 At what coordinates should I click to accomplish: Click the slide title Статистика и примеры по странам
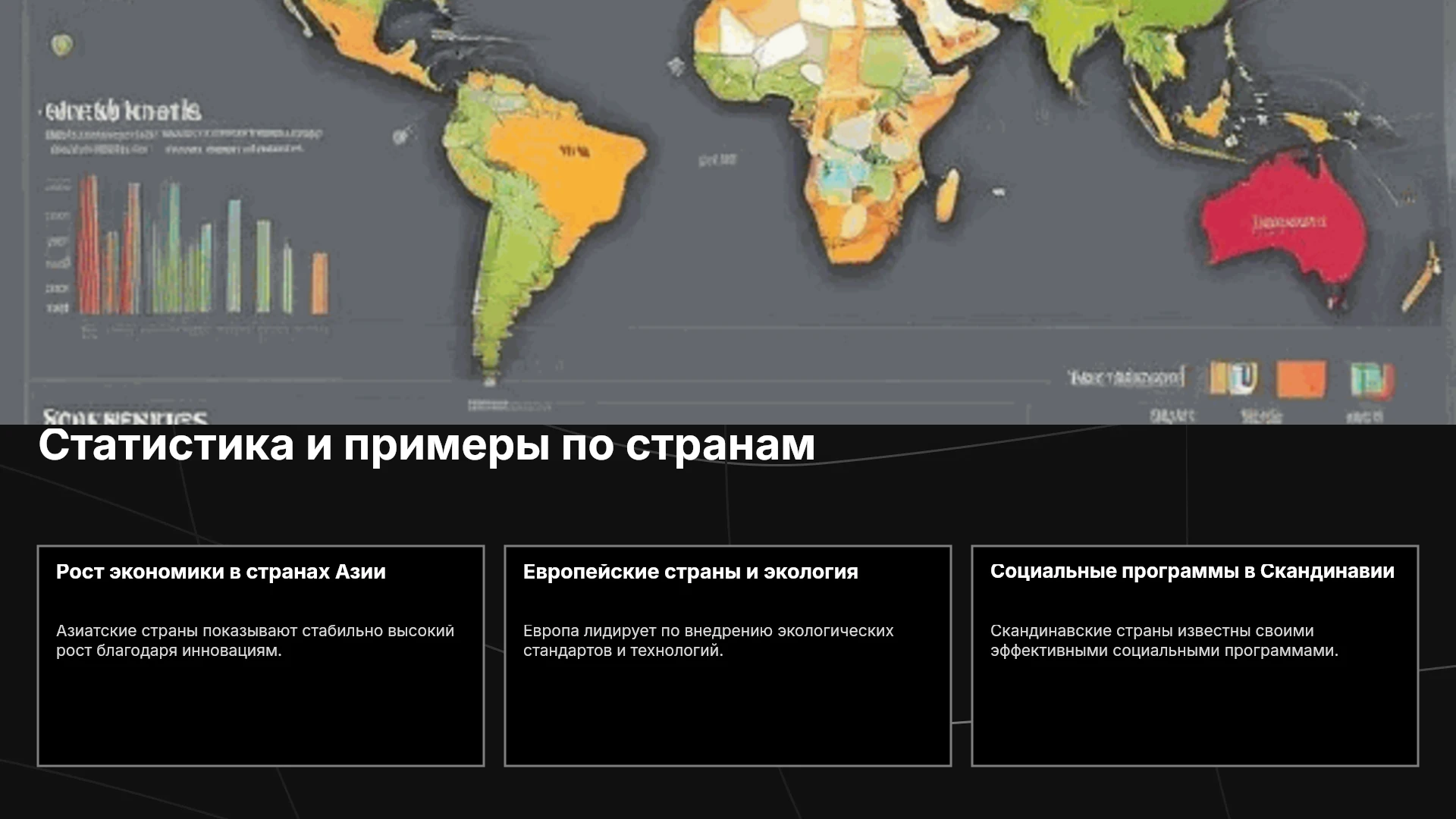click(x=427, y=445)
